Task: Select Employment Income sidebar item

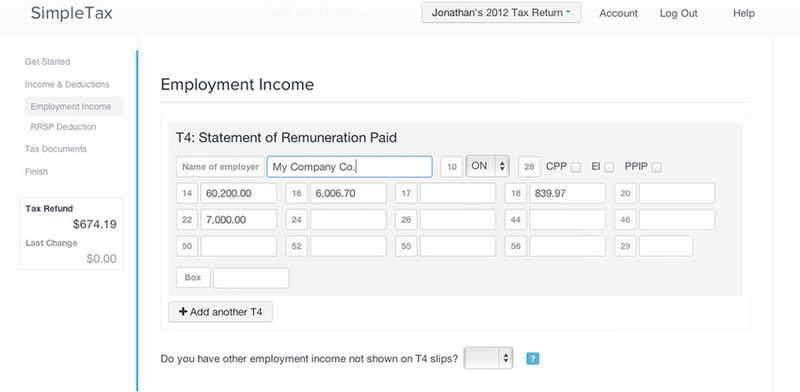Action: [x=73, y=107]
